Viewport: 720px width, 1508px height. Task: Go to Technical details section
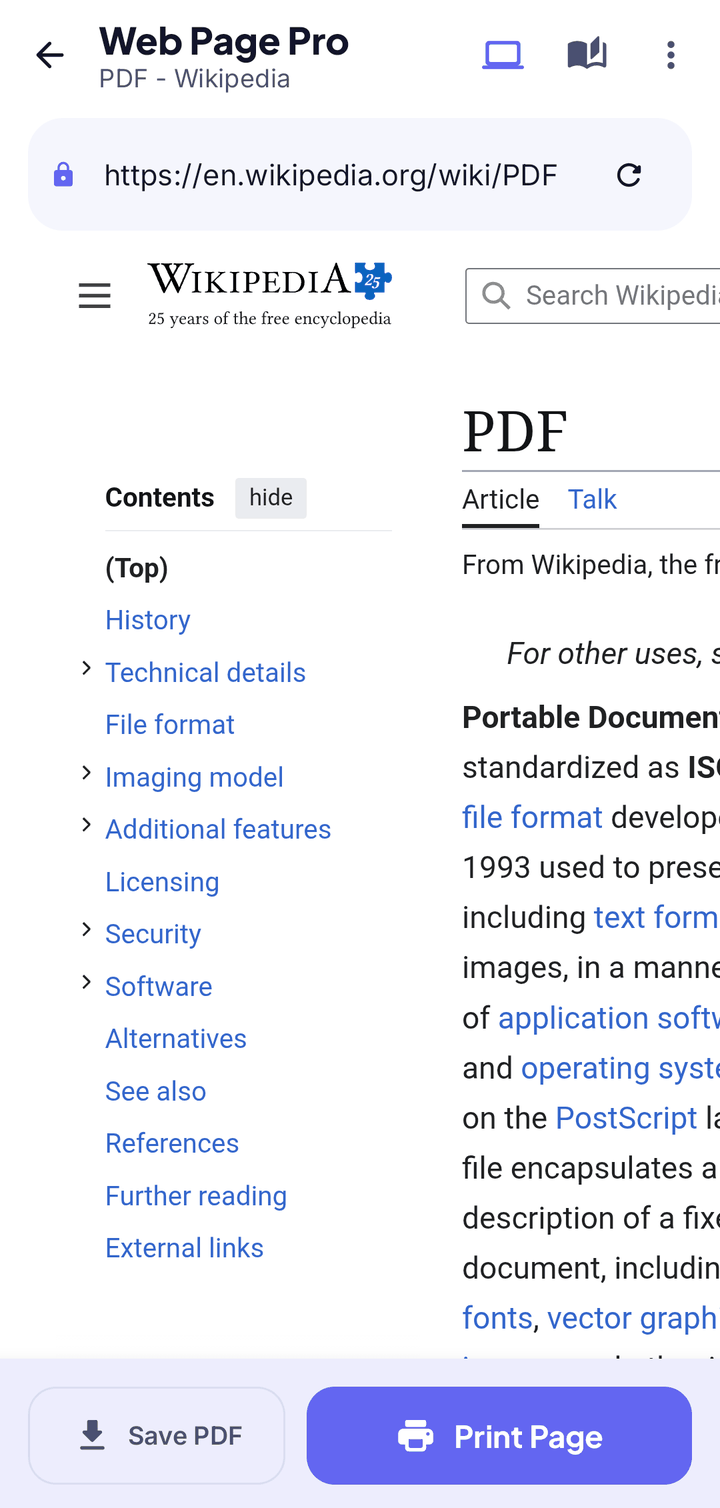pos(206,672)
